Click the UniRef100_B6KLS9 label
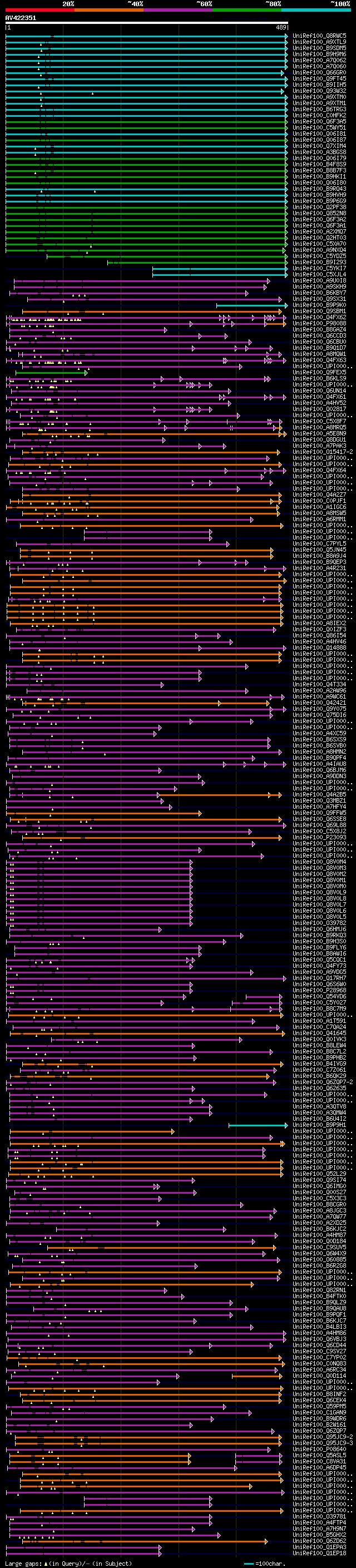The width and height of the screenshot is (356, 1568). pos(319,378)
